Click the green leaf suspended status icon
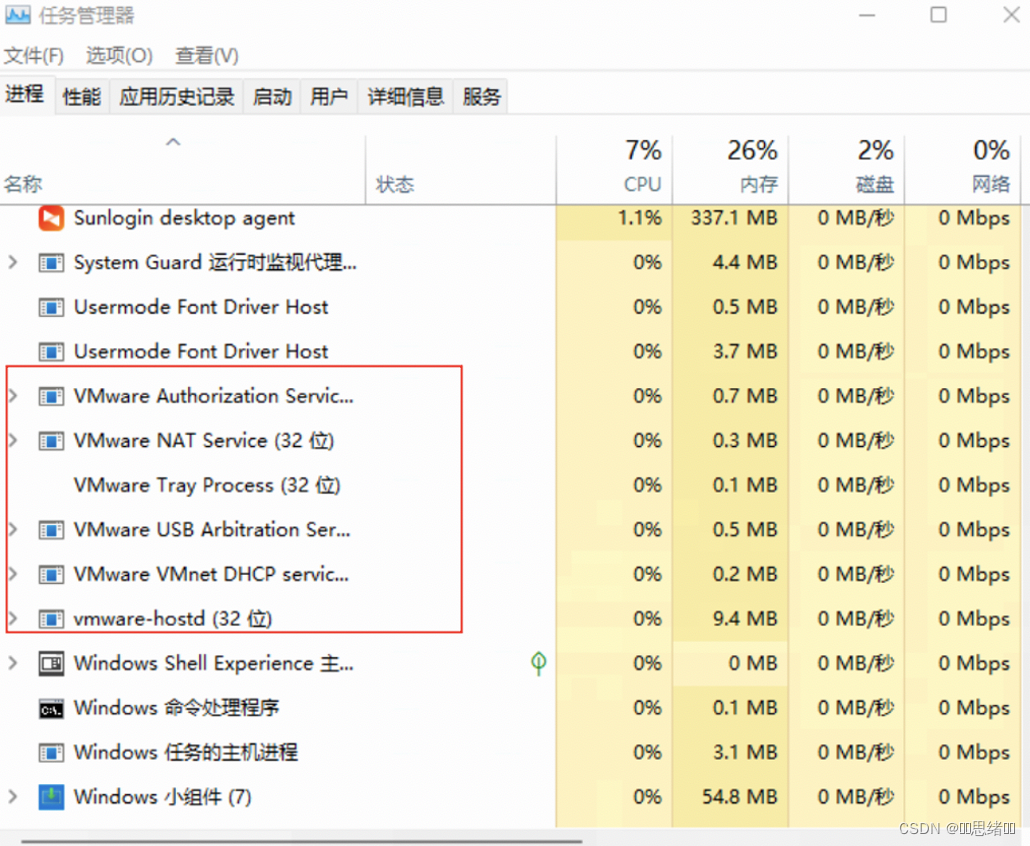Viewport: 1030px width, 846px height. coord(539,663)
